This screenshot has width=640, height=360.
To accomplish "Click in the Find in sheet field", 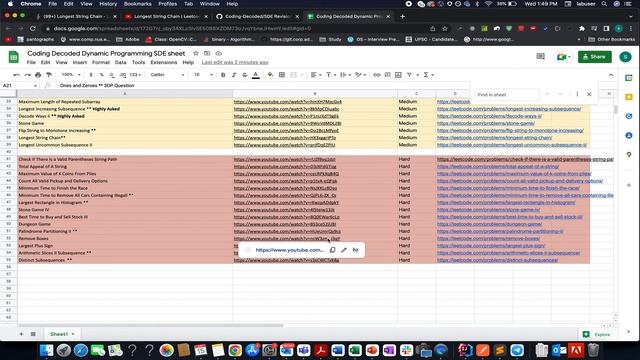I will point(506,95).
